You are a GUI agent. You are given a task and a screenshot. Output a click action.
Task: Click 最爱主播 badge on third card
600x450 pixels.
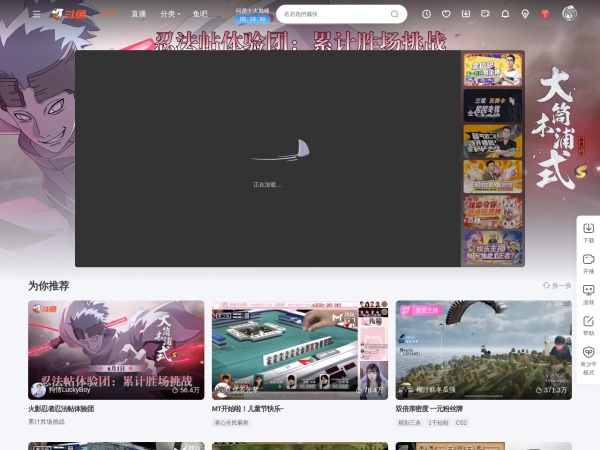(x=420, y=310)
